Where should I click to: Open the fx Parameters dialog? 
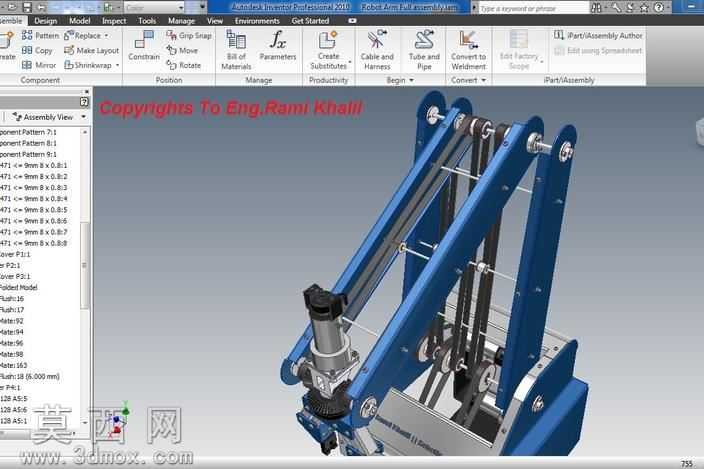[x=278, y=45]
